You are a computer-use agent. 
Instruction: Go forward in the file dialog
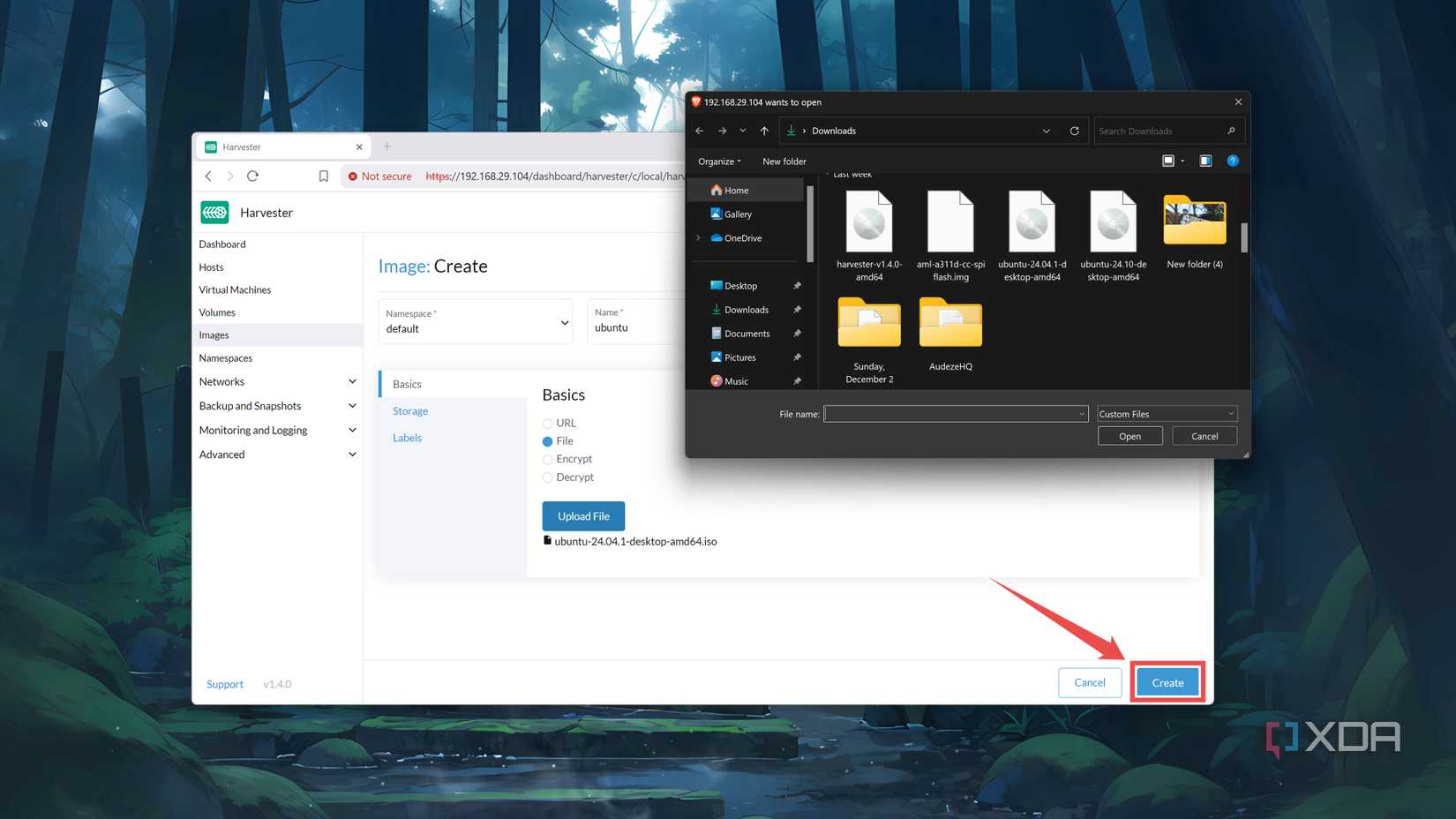(722, 131)
